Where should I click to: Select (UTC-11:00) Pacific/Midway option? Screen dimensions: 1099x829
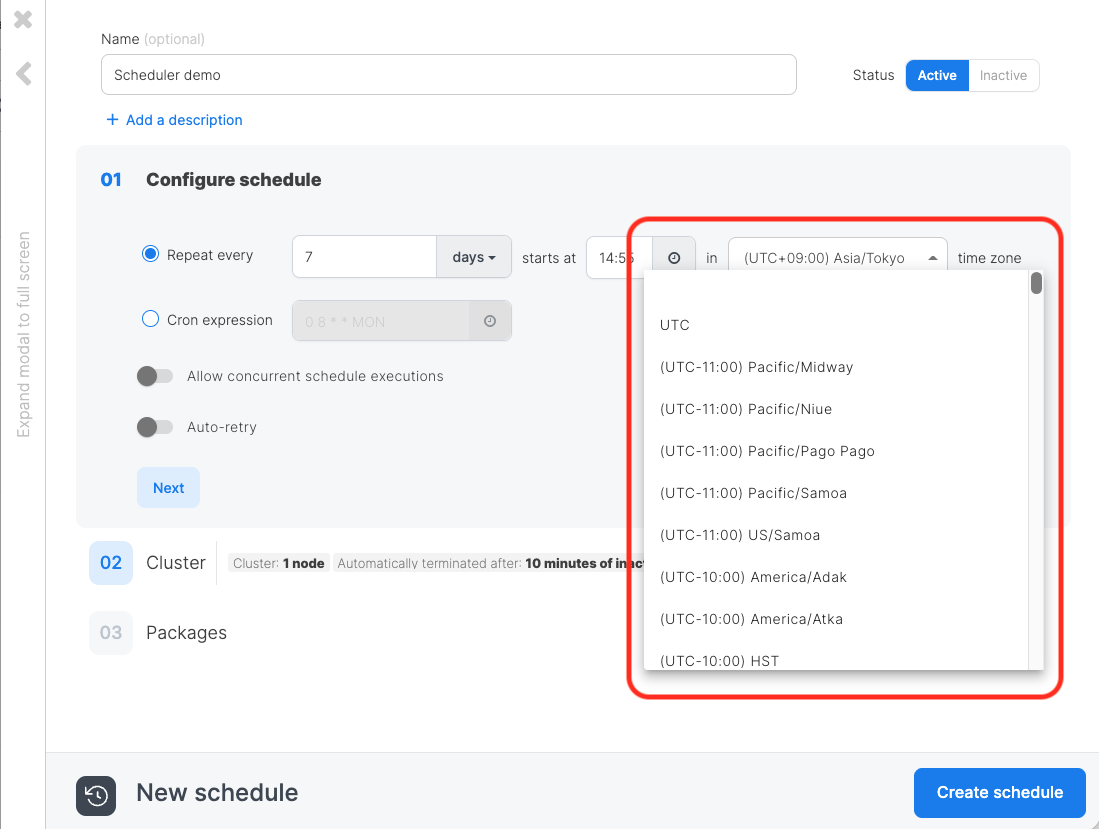tap(836, 366)
